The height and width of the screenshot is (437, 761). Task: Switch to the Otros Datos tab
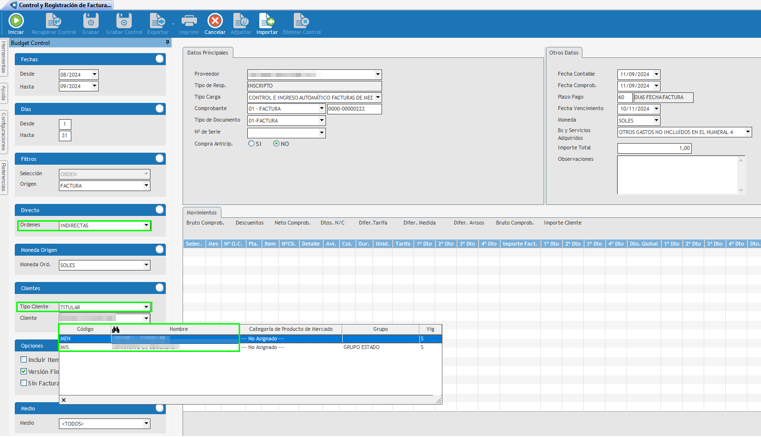pyautogui.click(x=564, y=52)
